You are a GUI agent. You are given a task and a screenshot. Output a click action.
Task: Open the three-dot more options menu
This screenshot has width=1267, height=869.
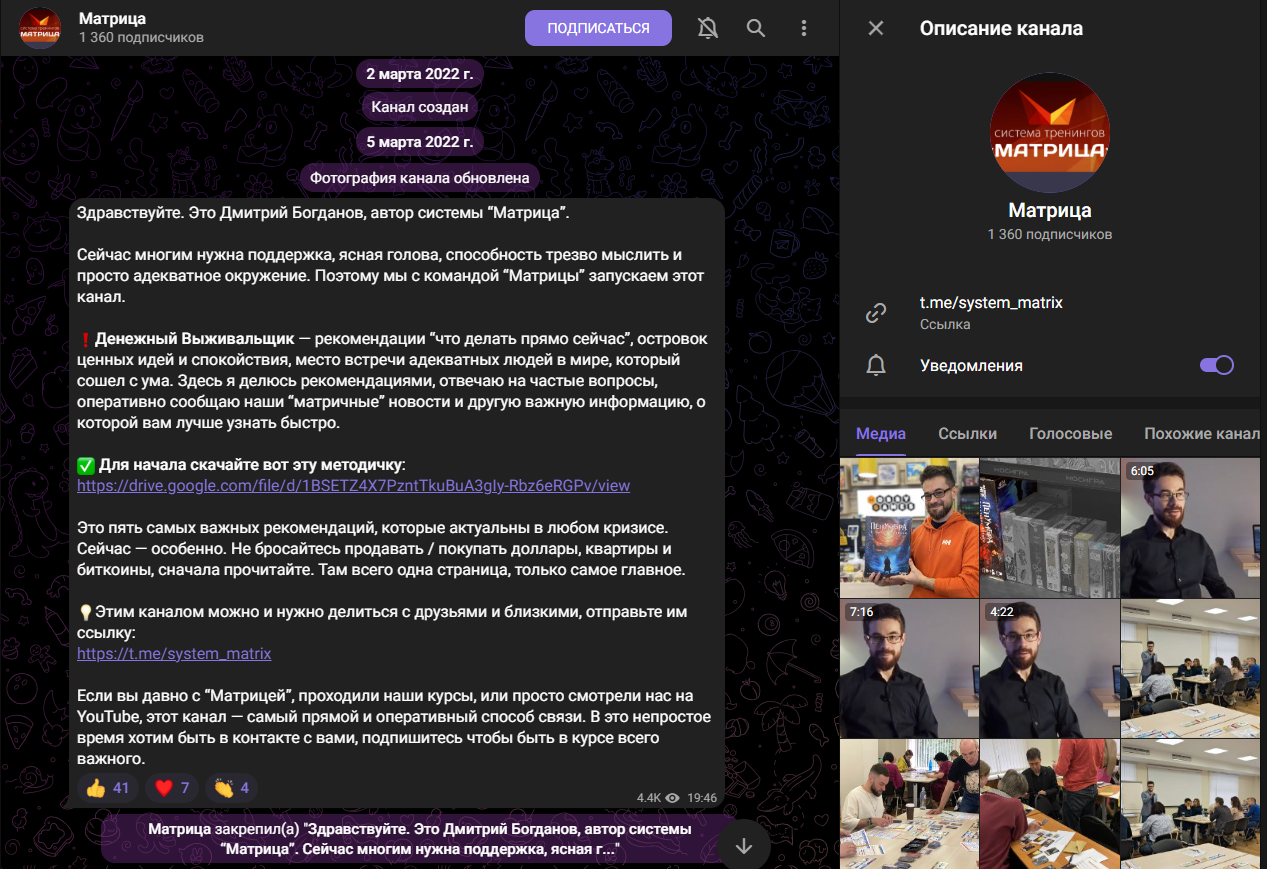pos(804,28)
